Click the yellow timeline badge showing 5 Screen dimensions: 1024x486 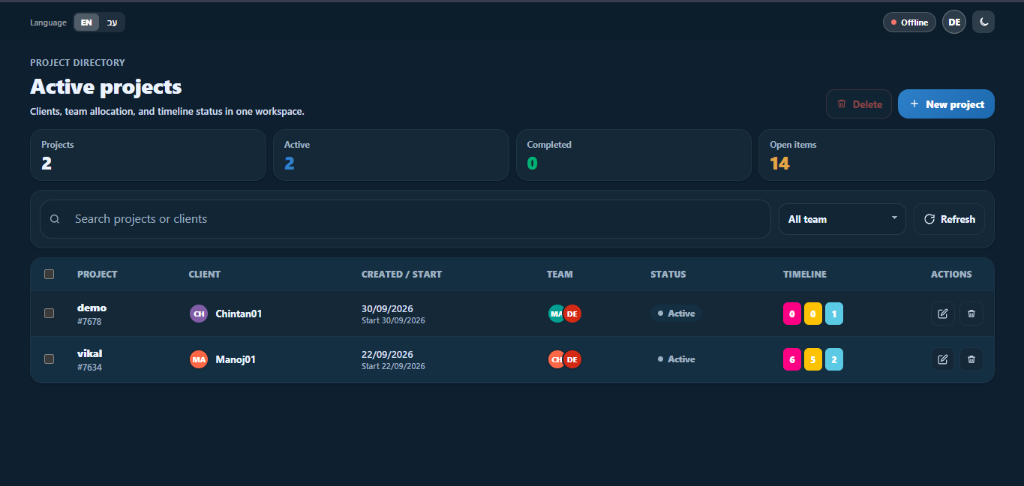point(813,359)
